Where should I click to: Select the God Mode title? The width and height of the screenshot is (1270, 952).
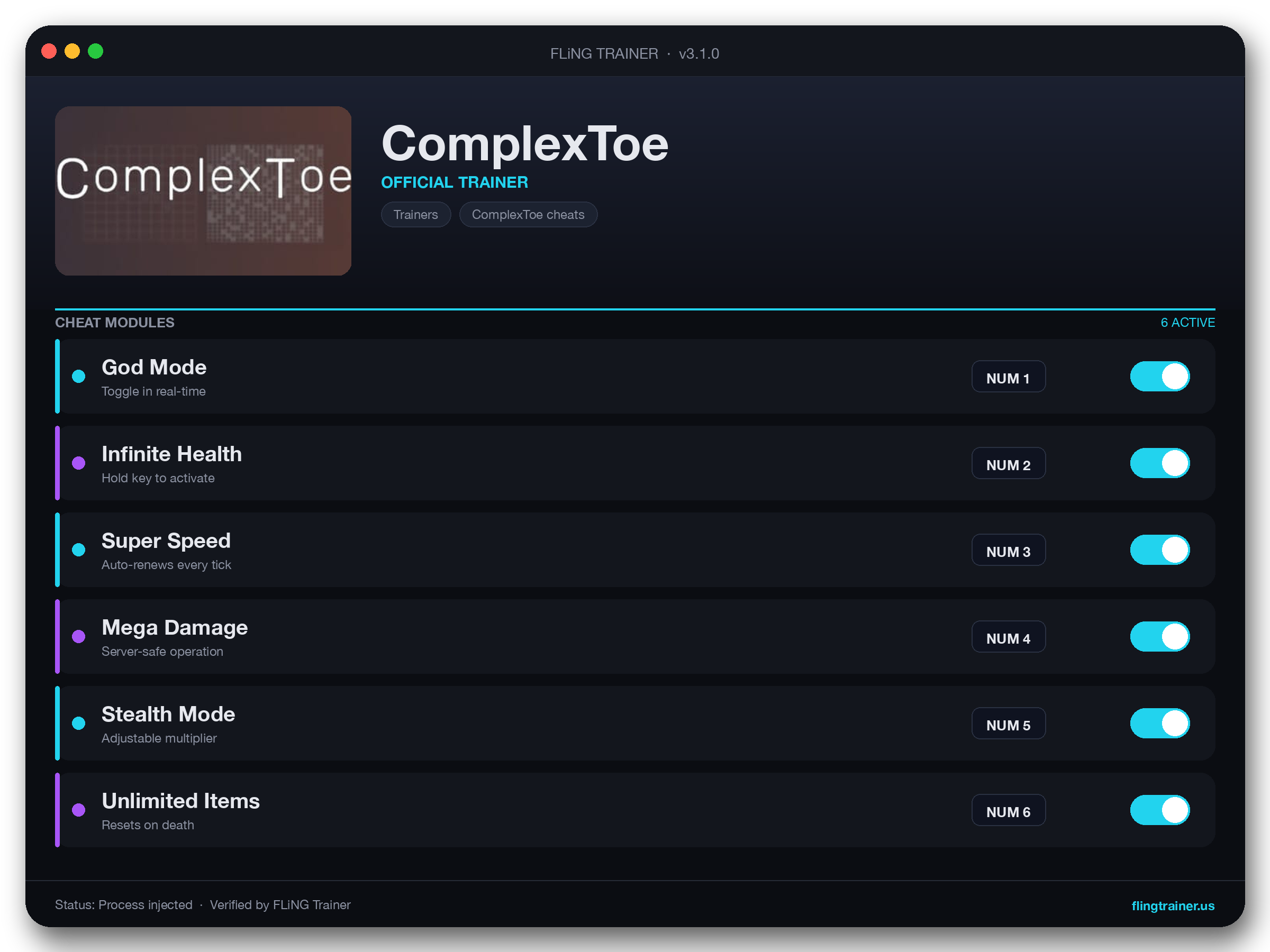pyautogui.click(x=154, y=367)
